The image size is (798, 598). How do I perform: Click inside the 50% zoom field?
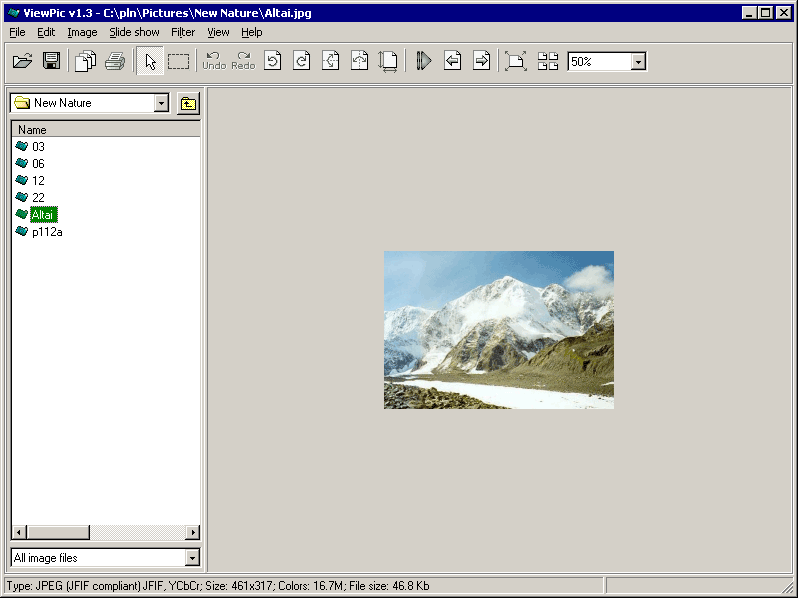(600, 62)
